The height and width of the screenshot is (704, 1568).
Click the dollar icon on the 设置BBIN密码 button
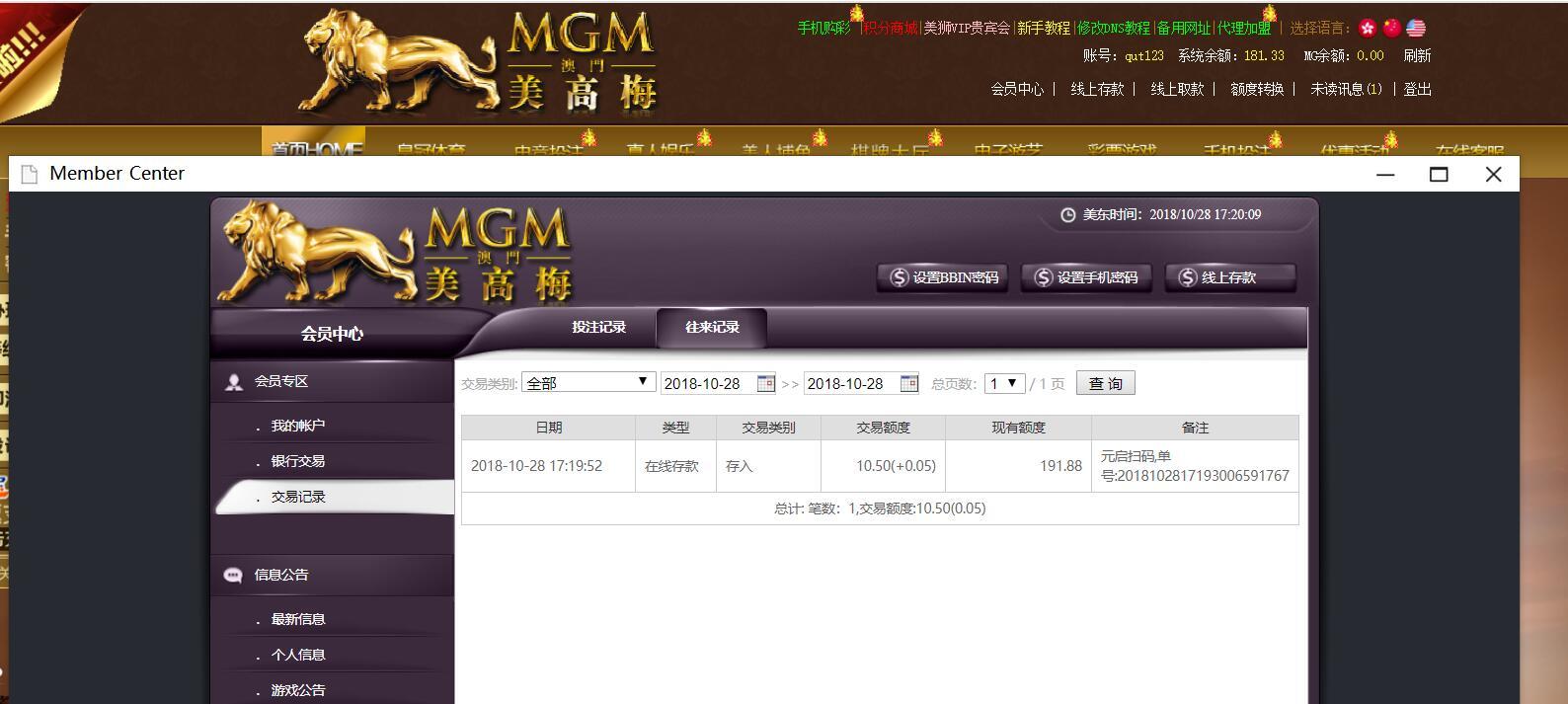pyautogui.click(x=899, y=277)
